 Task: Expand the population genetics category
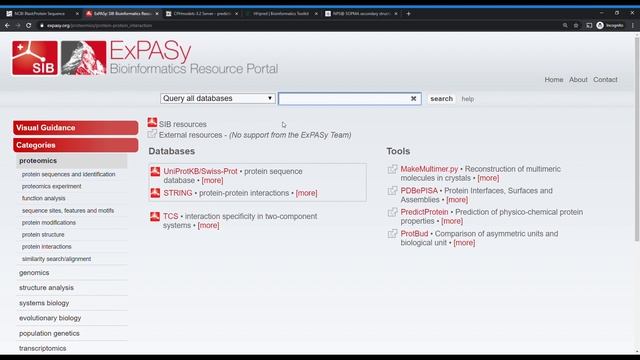pos(49,333)
